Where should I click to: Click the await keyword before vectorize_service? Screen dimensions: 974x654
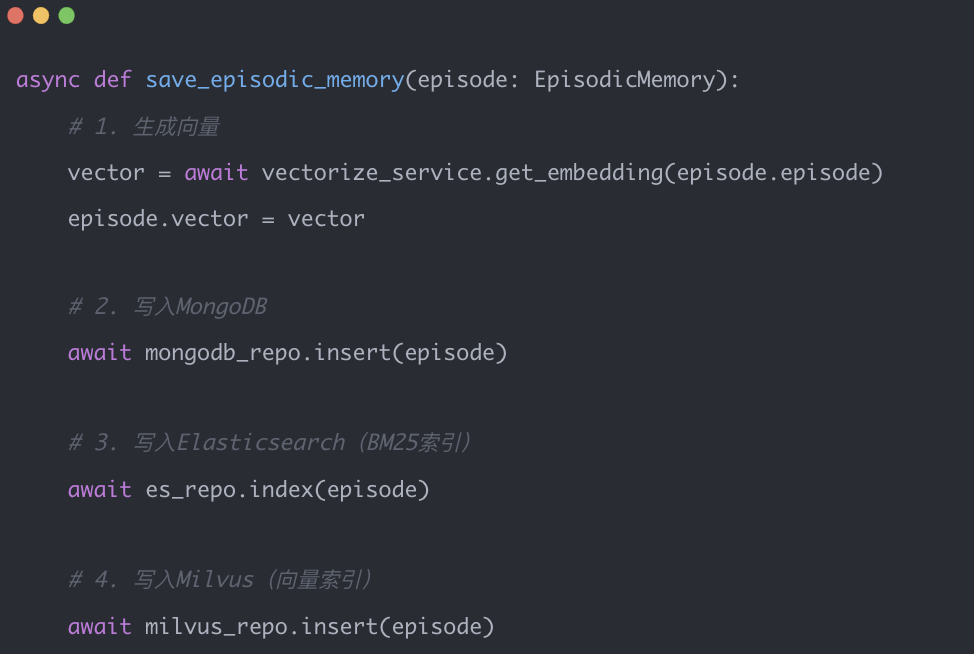216,173
